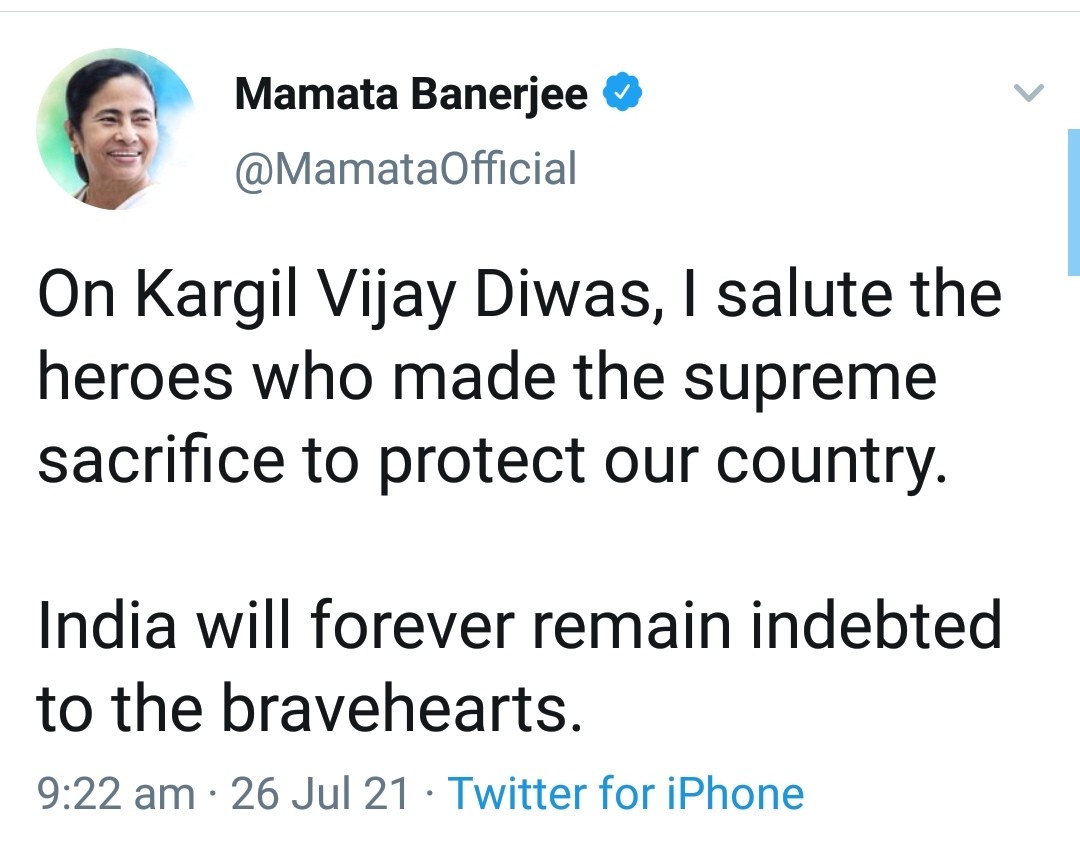The image size is (1080, 856).
Task: Click the word "bravehearts" in the tweet
Action: click(x=394, y=706)
